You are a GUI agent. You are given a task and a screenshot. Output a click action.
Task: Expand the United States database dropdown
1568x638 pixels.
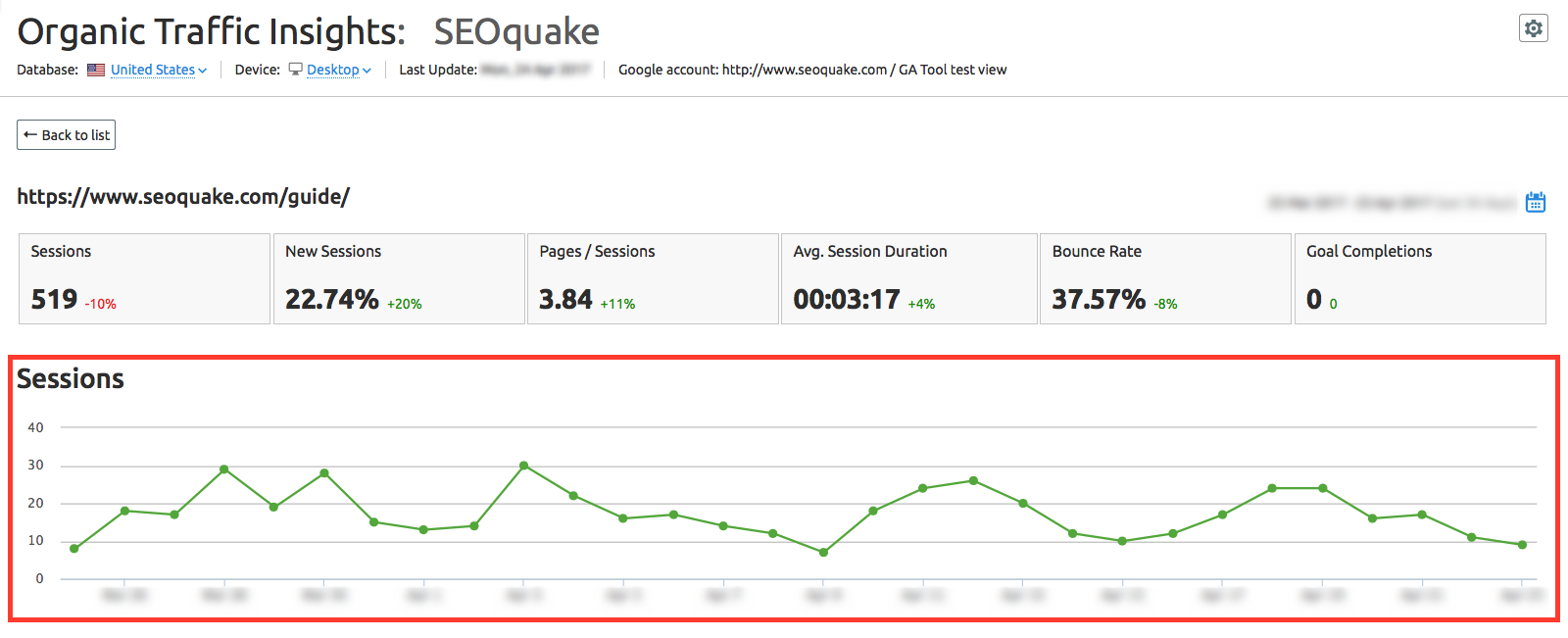click(x=158, y=70)
